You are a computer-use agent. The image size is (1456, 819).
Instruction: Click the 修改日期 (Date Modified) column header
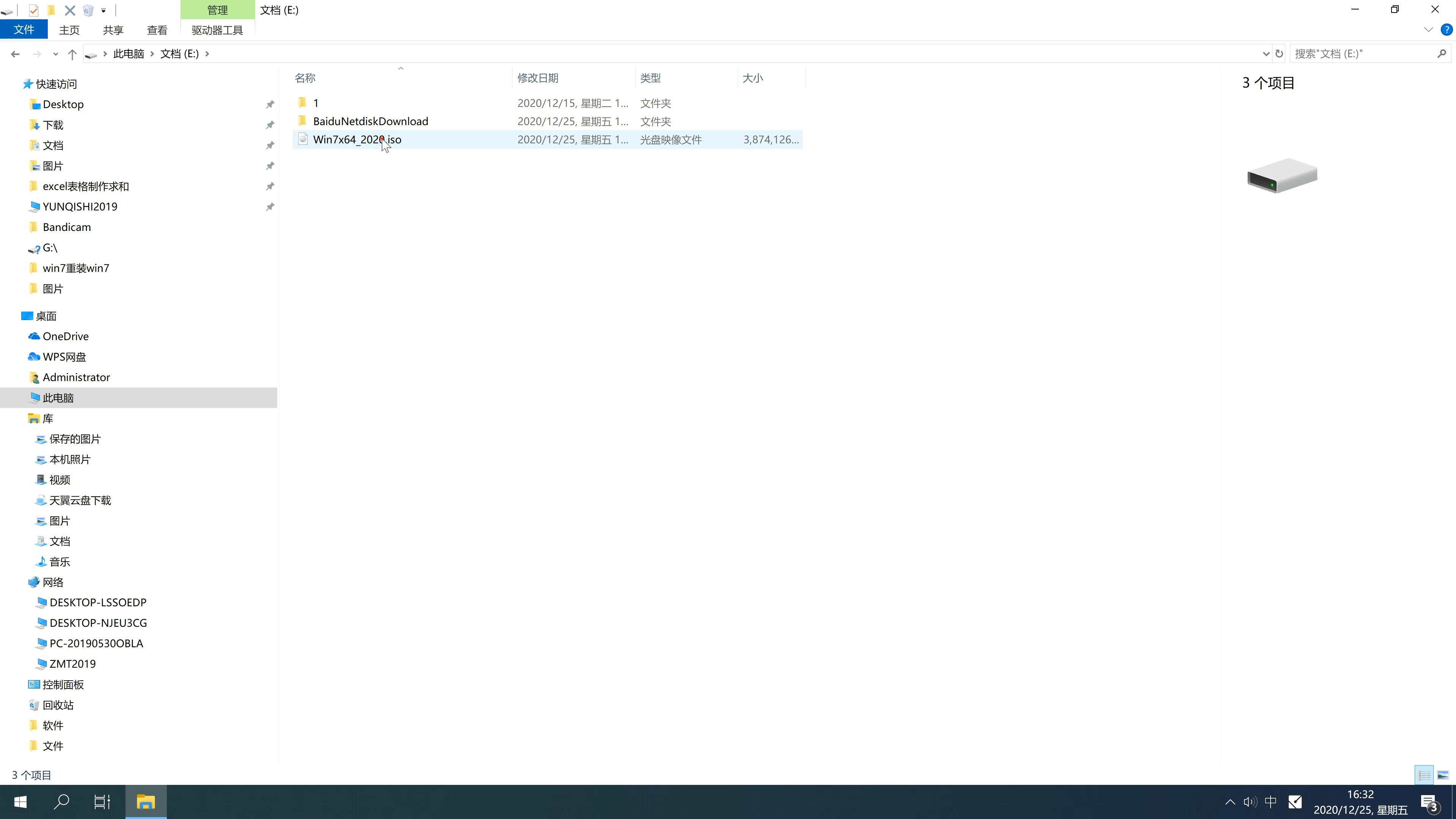tap(538, 78)
